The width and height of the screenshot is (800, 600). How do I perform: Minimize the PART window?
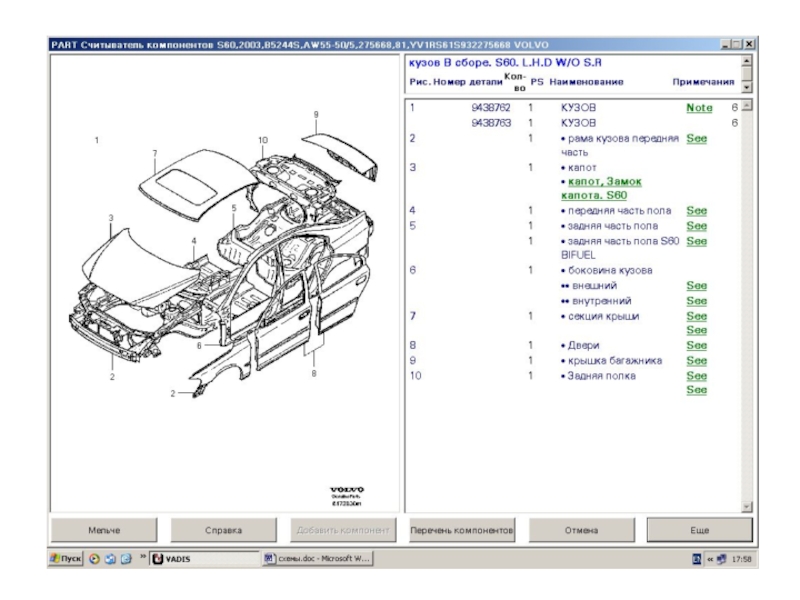pos(726,44)
